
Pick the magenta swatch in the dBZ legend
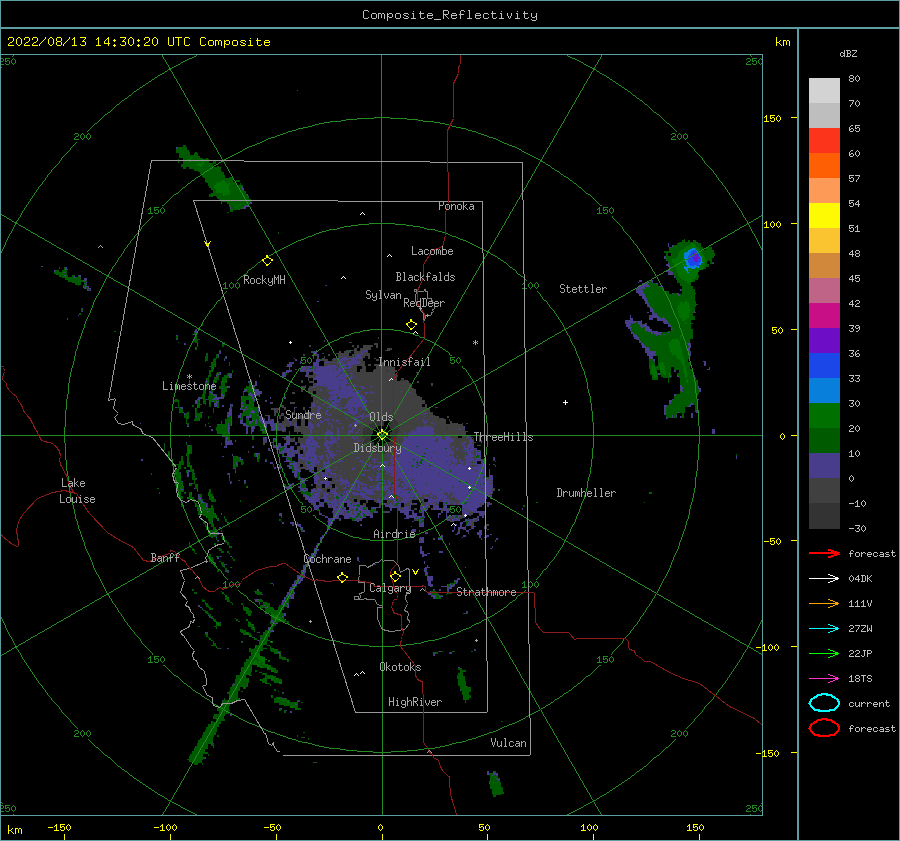pos(824,315)
